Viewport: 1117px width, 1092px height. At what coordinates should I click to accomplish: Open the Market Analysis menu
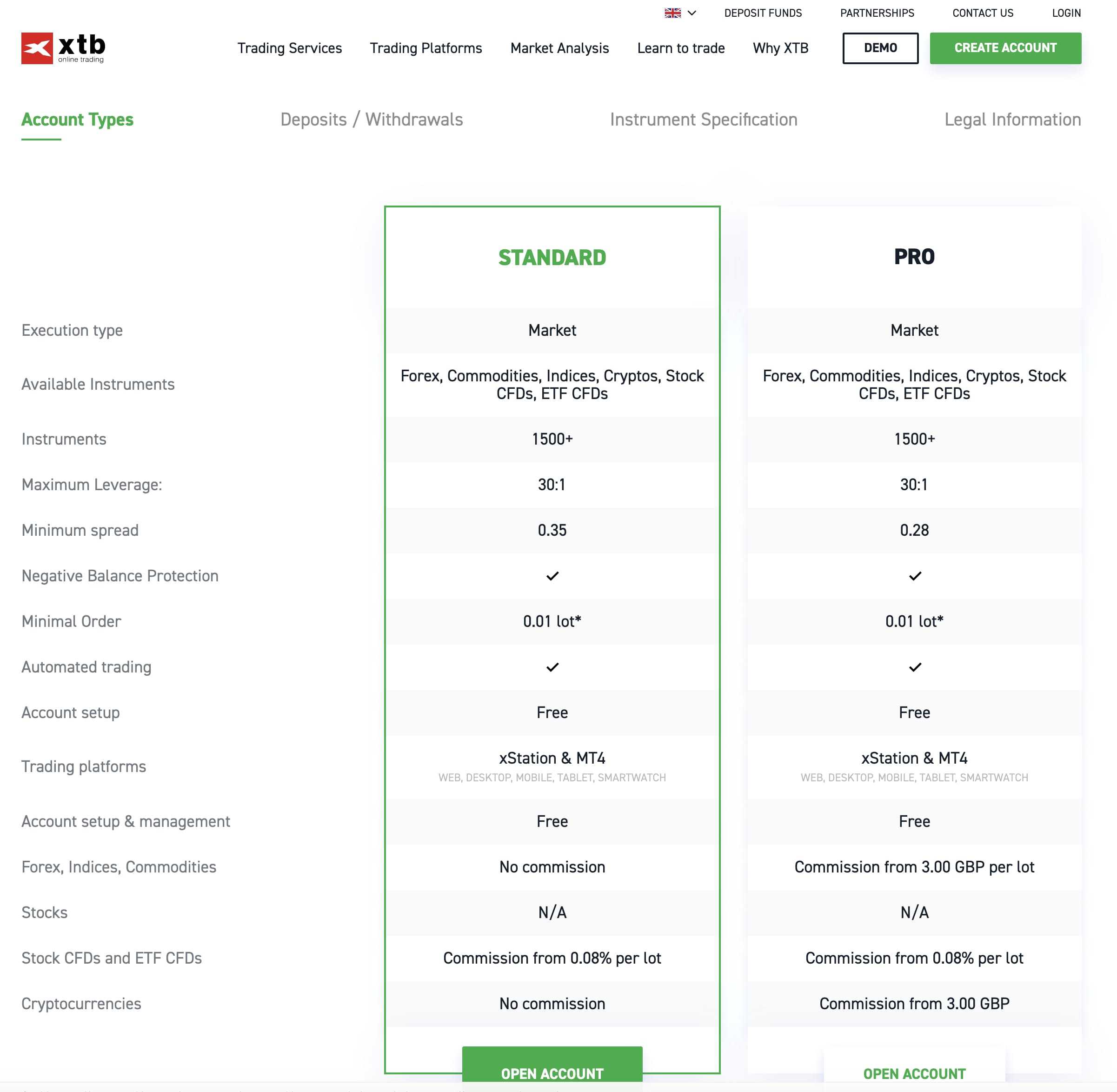point(559,48)
